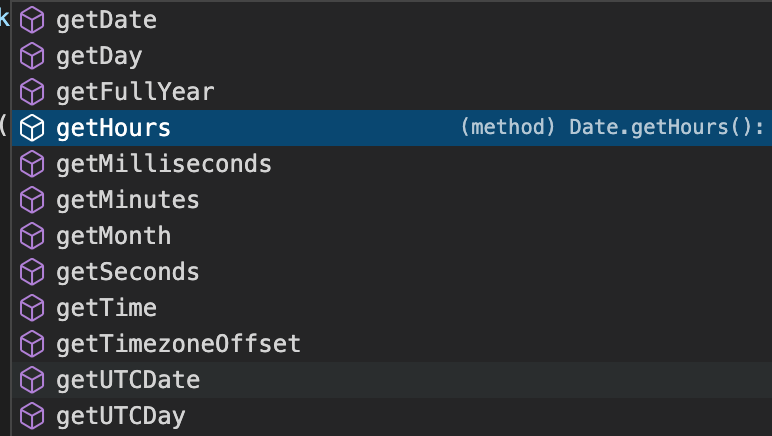
Task: Accept the highlighted getHours suggestion
Action: 392,128
